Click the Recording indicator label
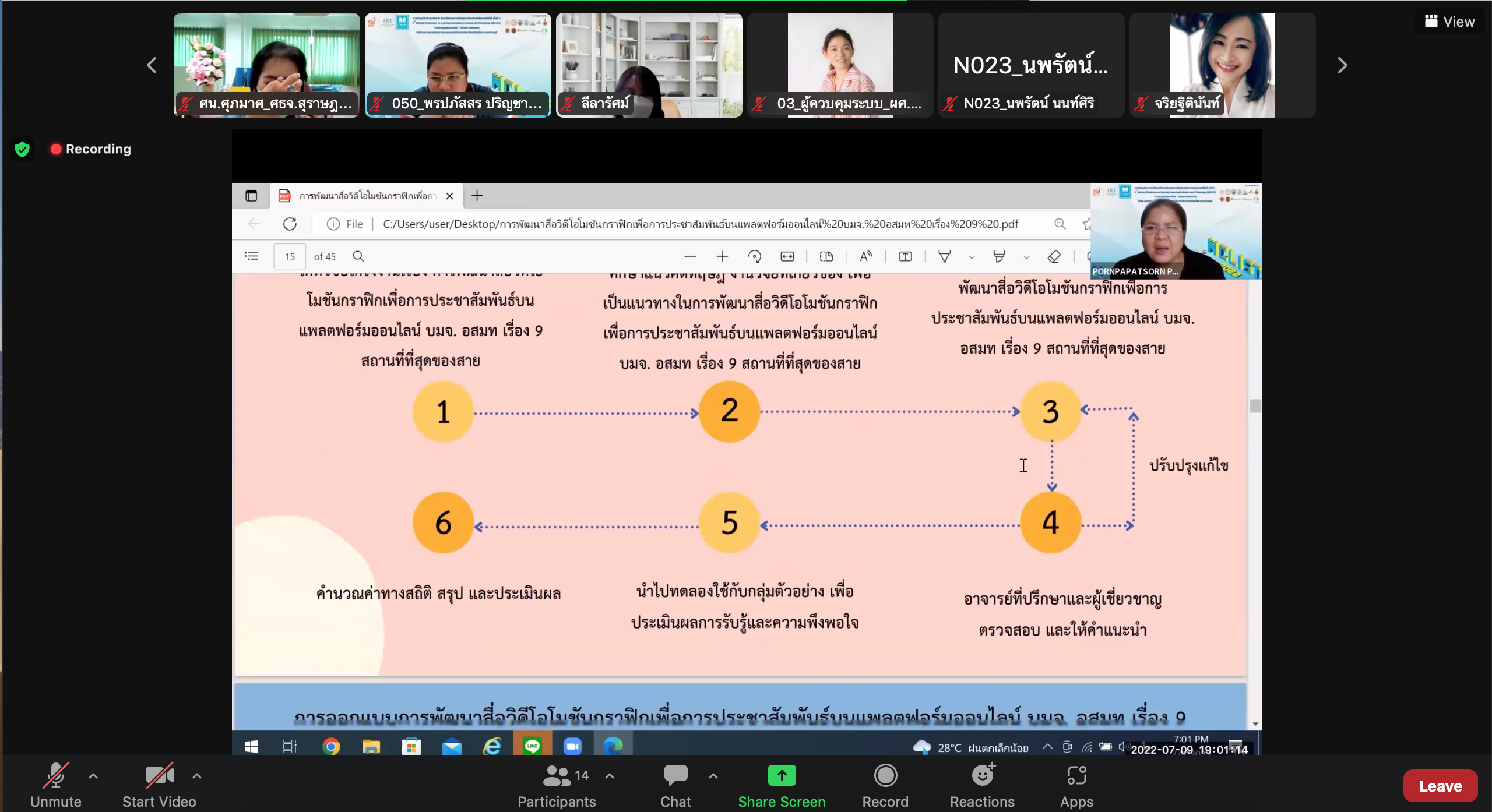This screenshot has width=1492, height=812. click(98, 149)
